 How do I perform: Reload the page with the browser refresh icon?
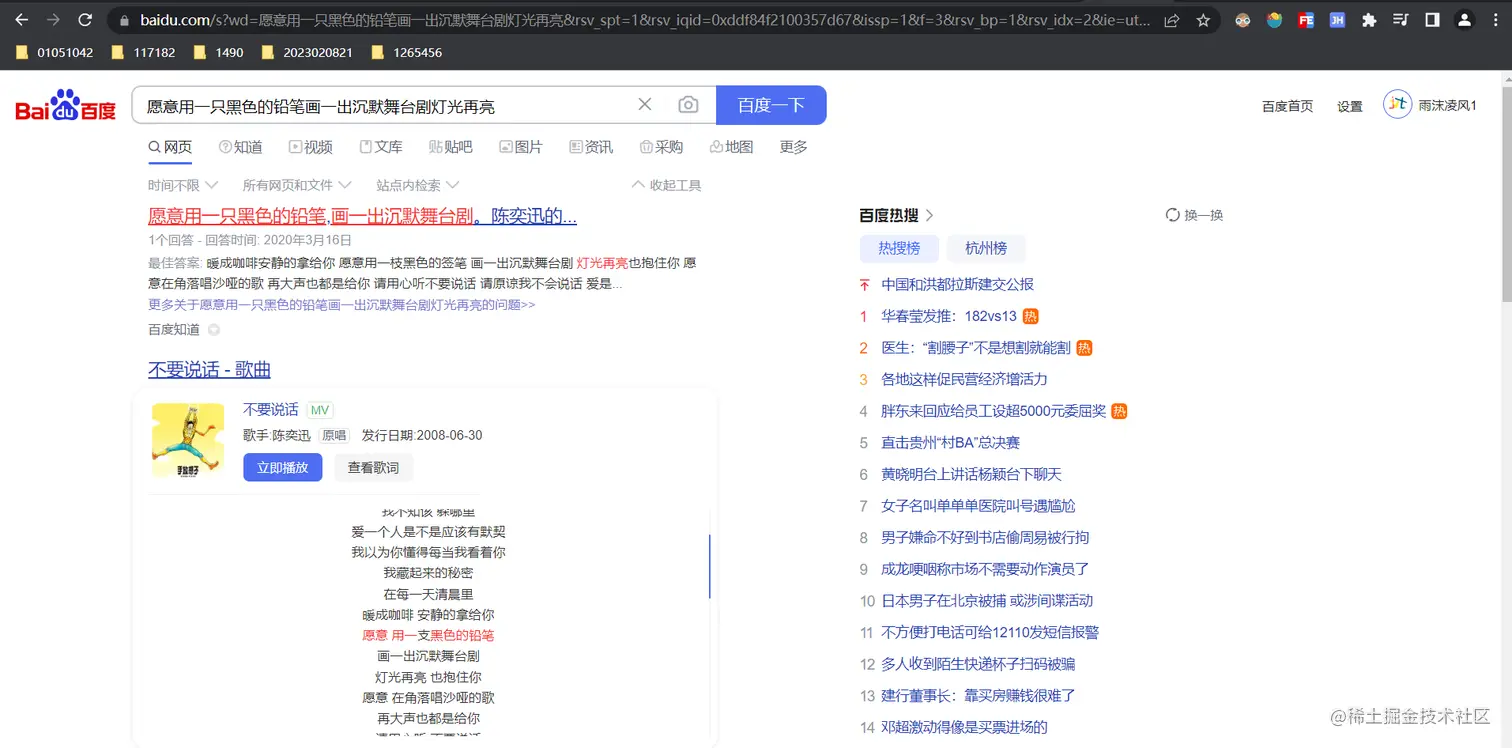tap(85, 20)
